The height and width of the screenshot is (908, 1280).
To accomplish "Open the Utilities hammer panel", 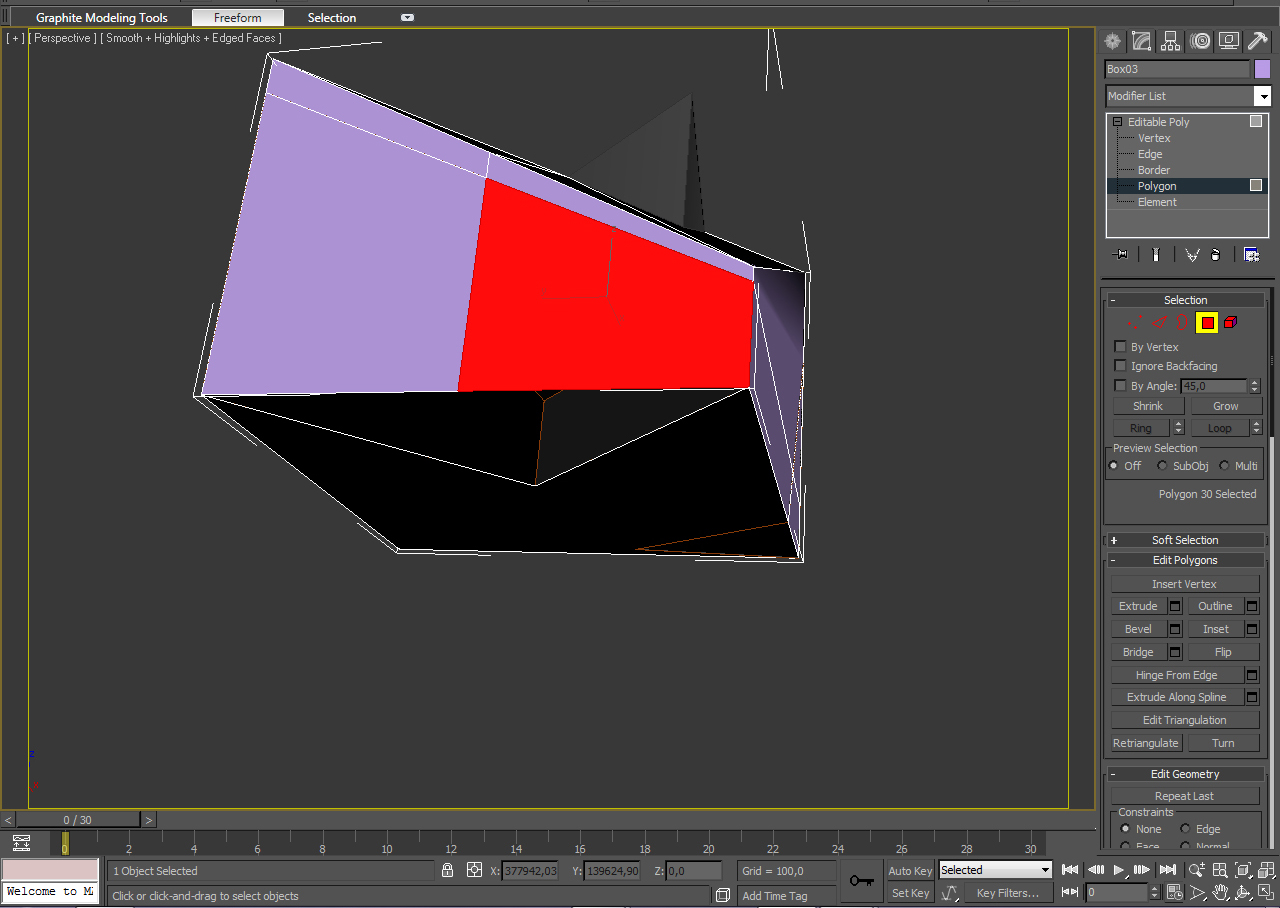I will point(1259,41).
